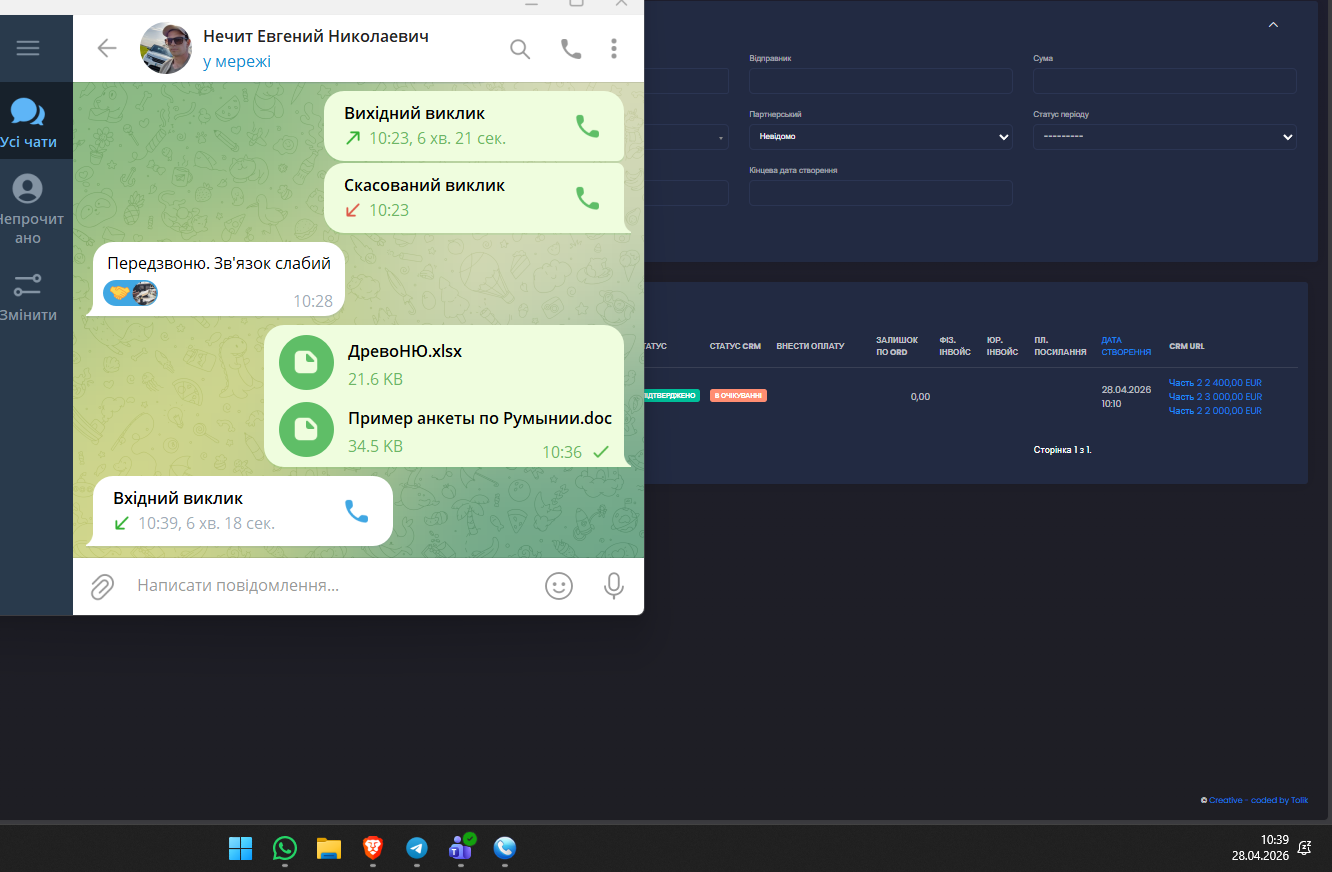
Task: Open the taskbar clock showing 10:39
Action: tap(1260, 848)
